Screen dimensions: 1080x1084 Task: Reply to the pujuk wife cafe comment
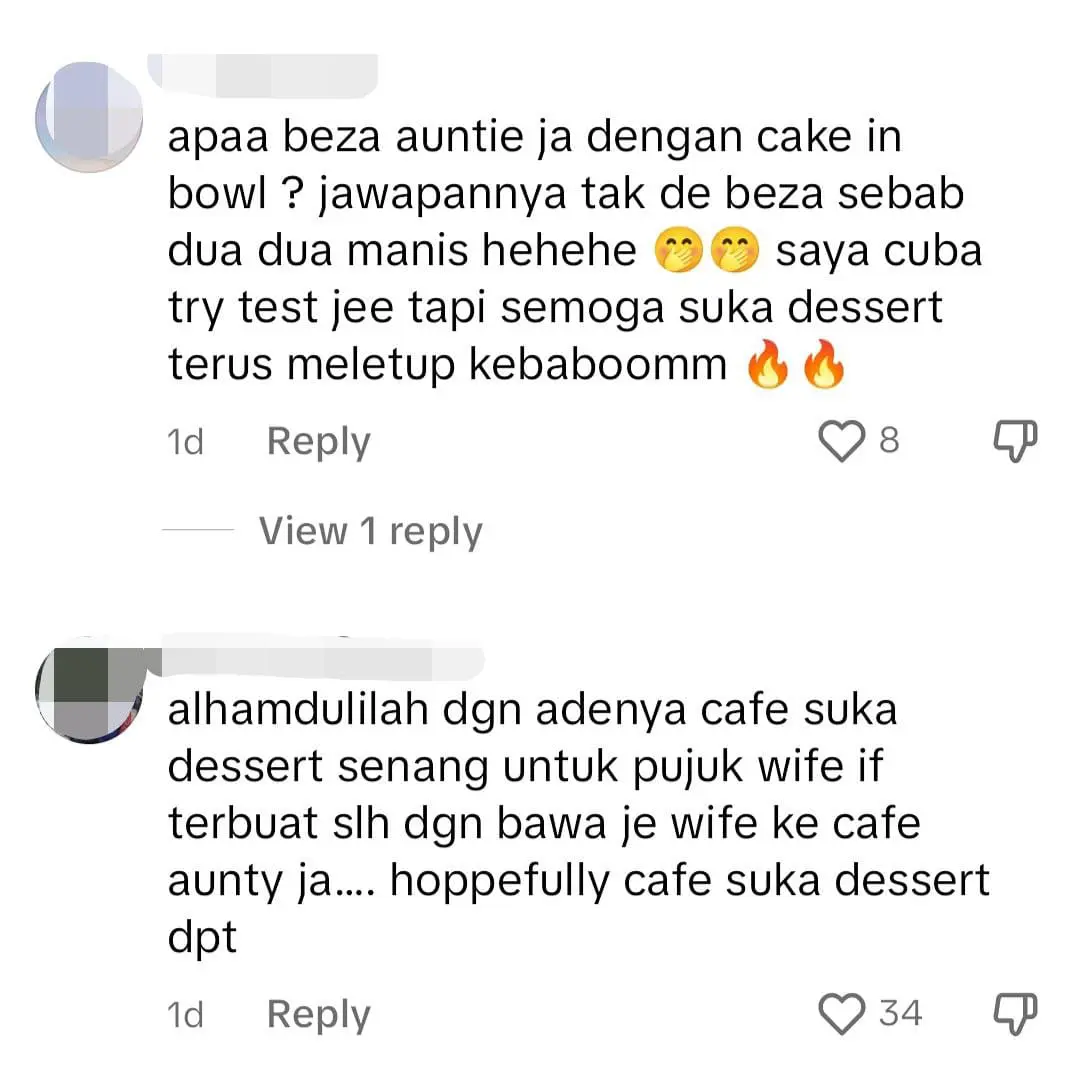pos(319,1015)
